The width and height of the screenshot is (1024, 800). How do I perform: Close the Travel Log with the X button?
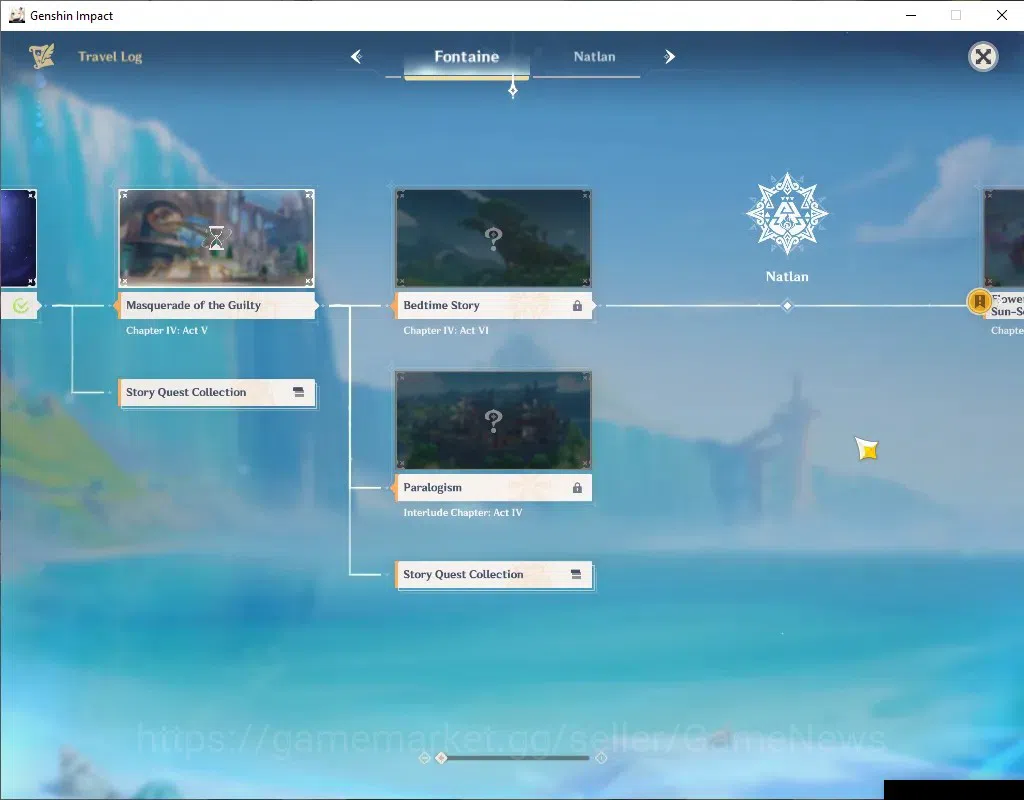coord(983,57)
